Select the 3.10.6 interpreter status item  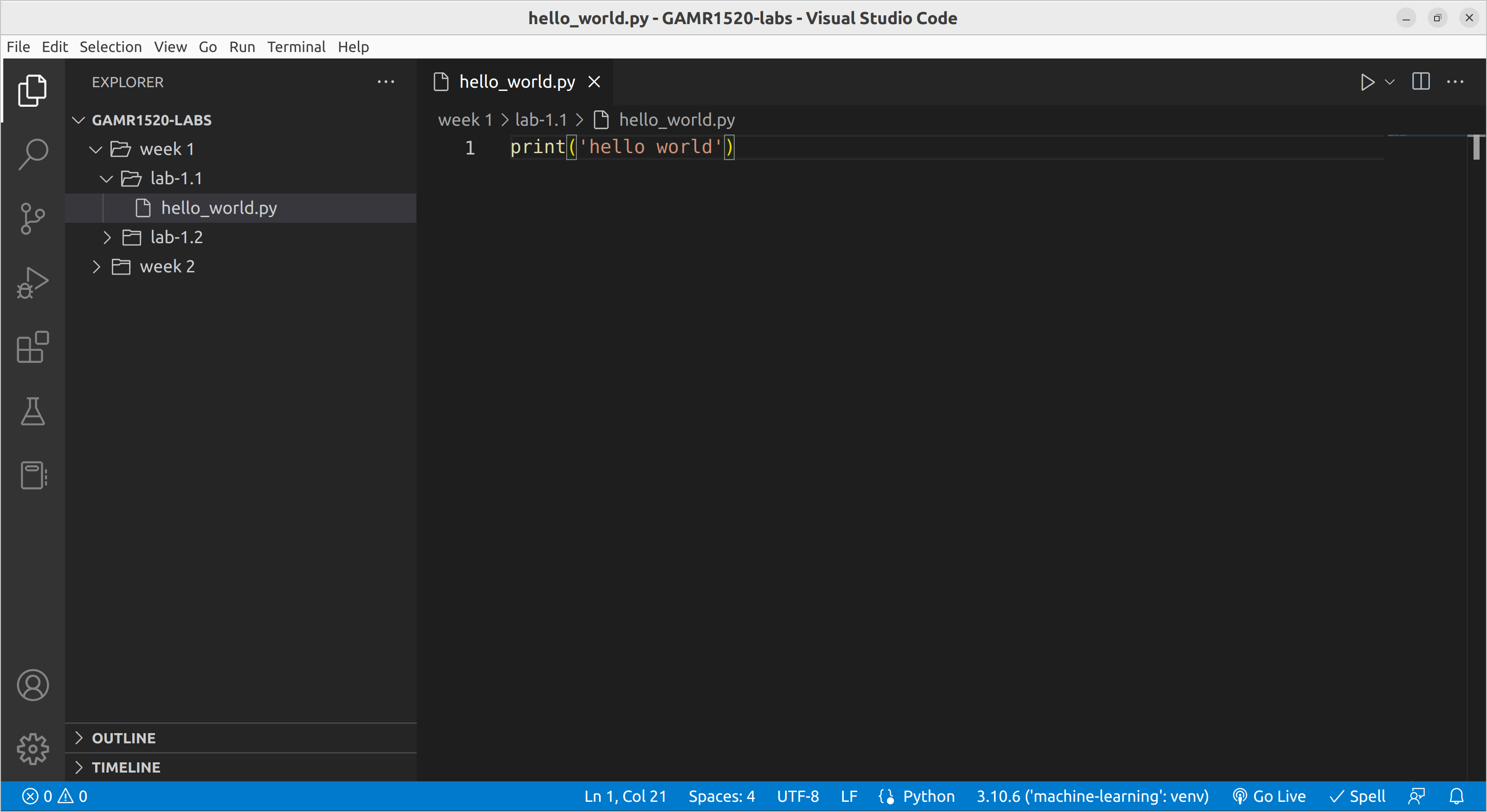pyautogui.click(x=1092, y=796)
